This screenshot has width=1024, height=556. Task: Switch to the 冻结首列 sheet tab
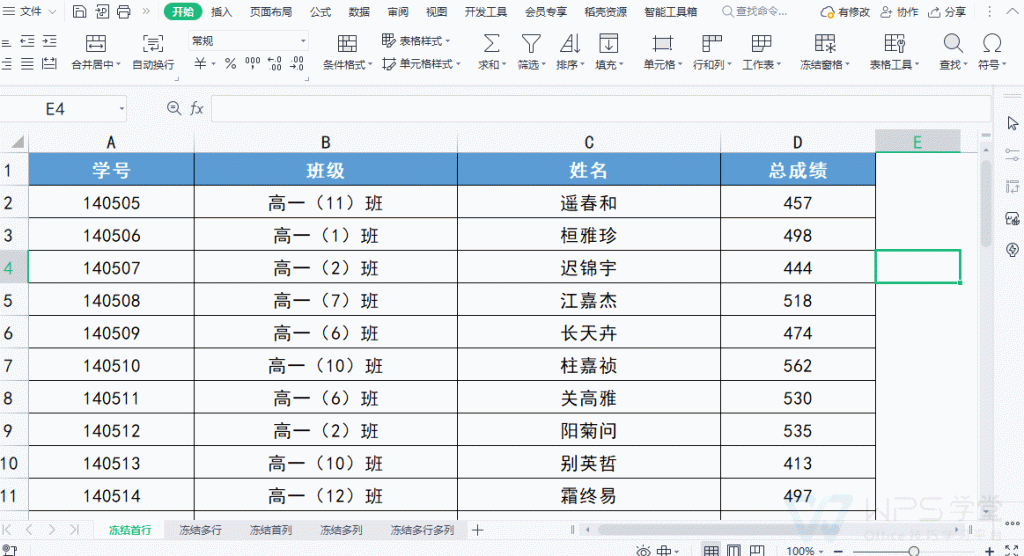270,530
